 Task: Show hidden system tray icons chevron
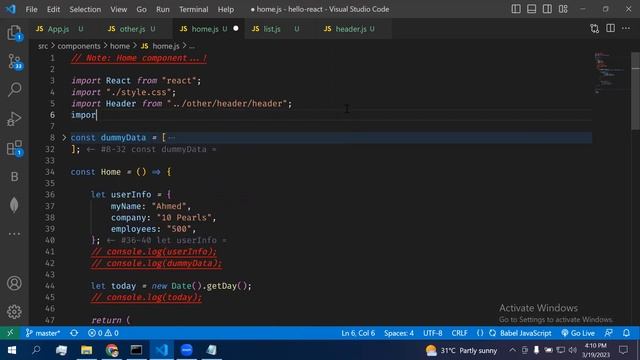click(512, 350)
